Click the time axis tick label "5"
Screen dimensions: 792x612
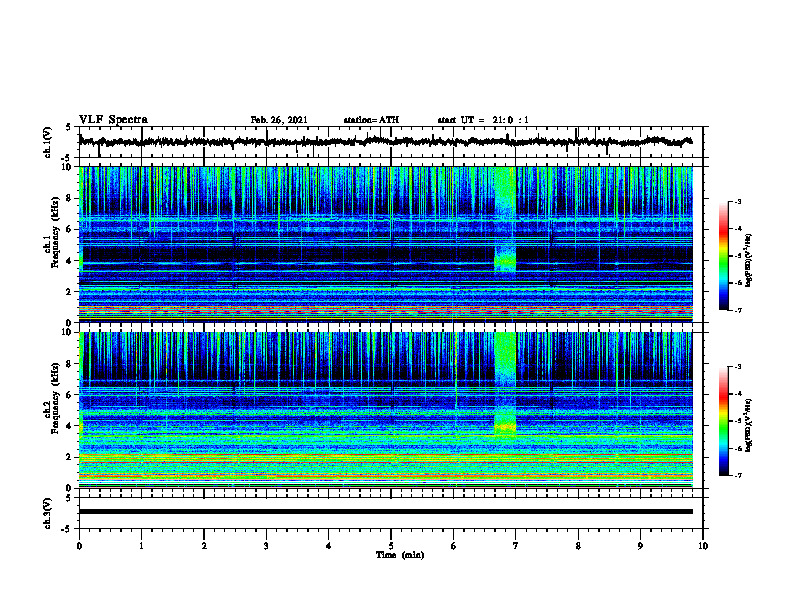pyautogui.click(x=391, y=546)
